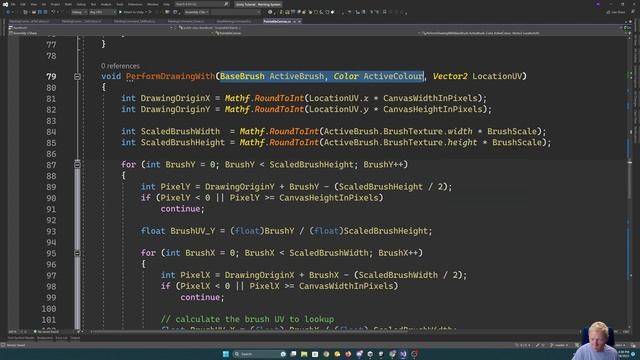Image resolution: width=640 pixels, height=360 pixels.
Task: Collapse the PerformDrawingWith method at line 79
Action: (77, 76)
